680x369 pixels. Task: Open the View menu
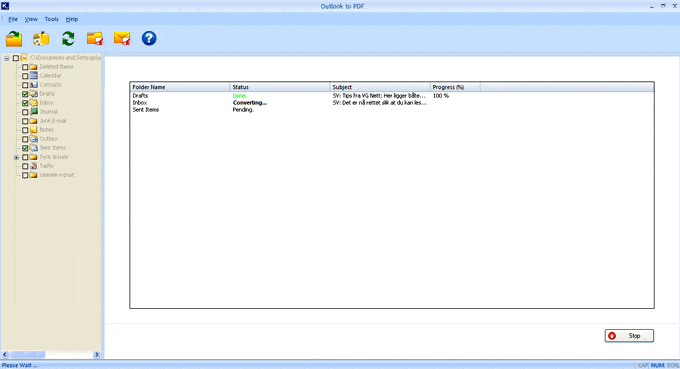[31, 19]
